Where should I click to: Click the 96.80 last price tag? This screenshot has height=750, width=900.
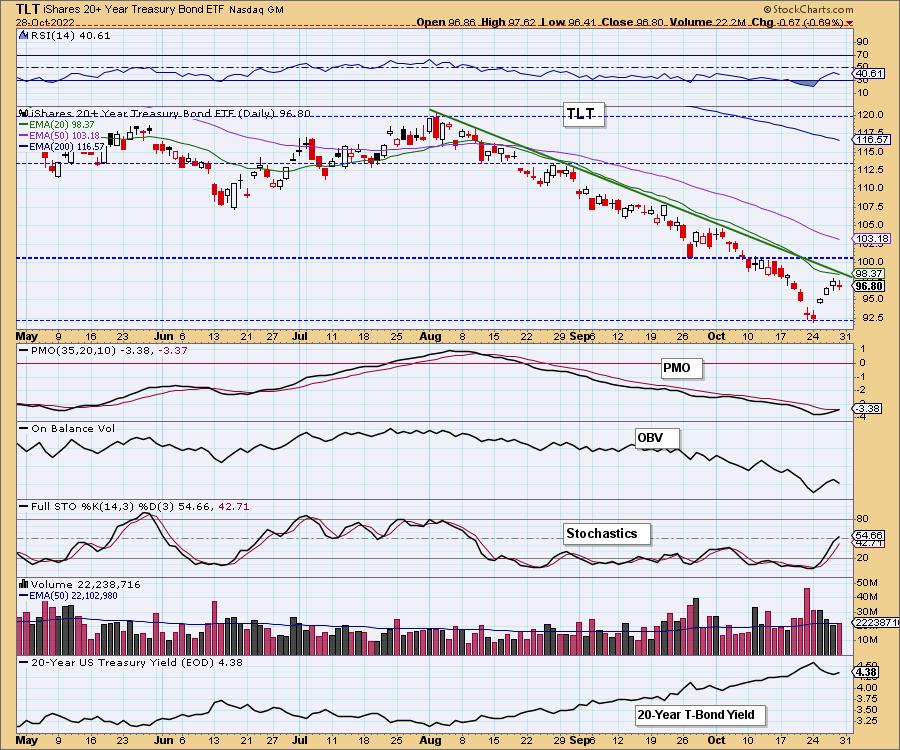pos(870,286)
